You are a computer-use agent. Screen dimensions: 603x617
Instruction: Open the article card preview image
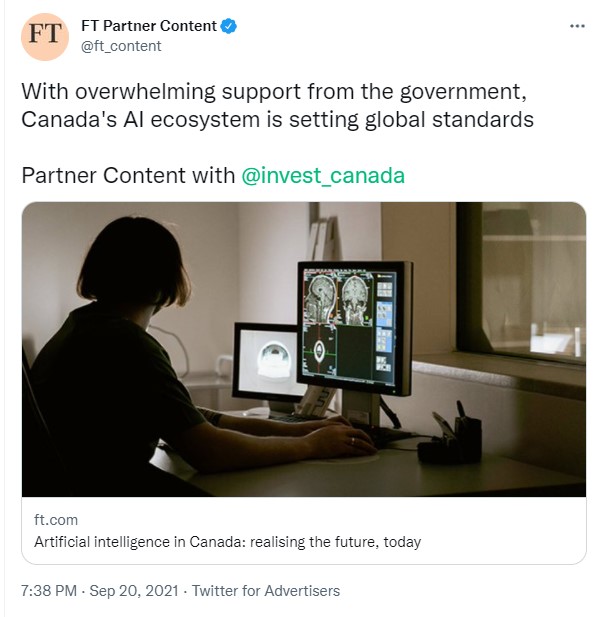coord(303,349)
